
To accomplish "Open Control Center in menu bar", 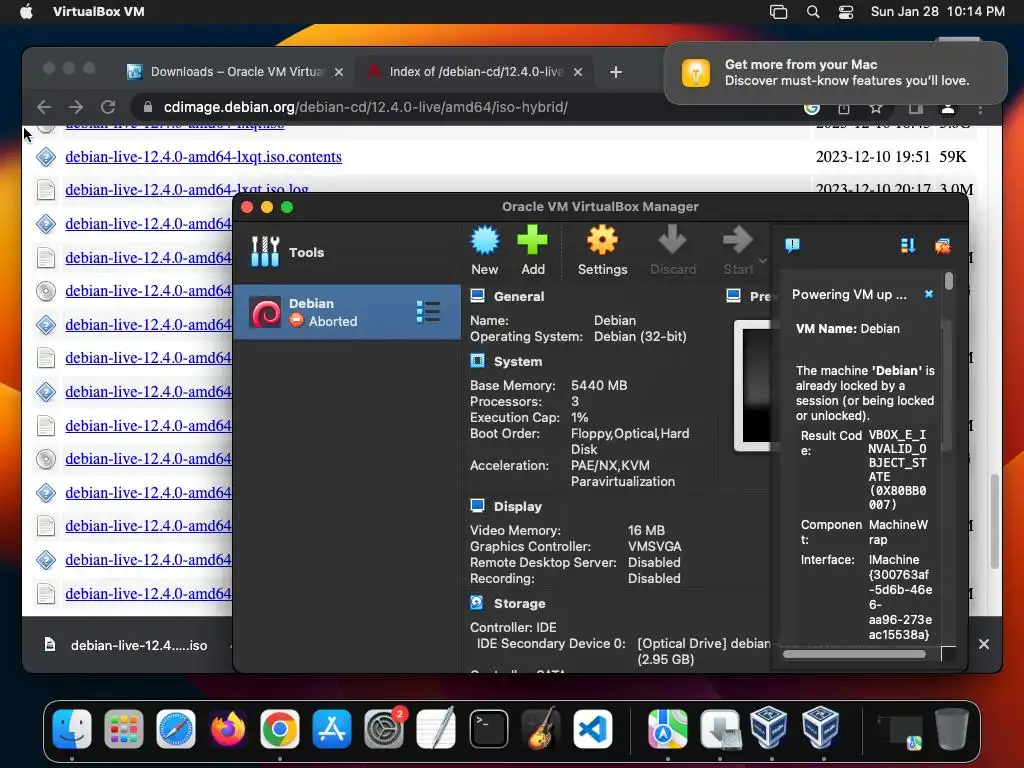I will [x=846, y=12].
